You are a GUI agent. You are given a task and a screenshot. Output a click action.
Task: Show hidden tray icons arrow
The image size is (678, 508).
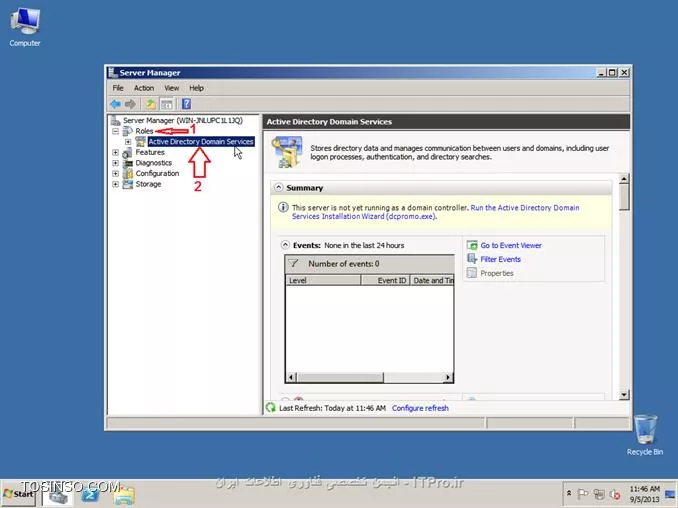coord(569,493)
